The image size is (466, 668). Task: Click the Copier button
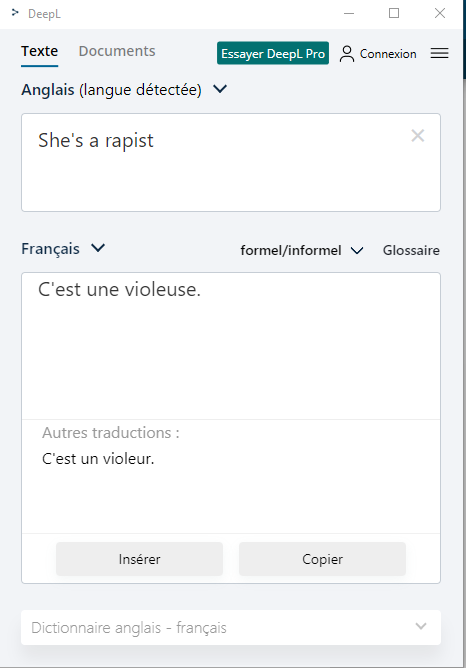322,559
